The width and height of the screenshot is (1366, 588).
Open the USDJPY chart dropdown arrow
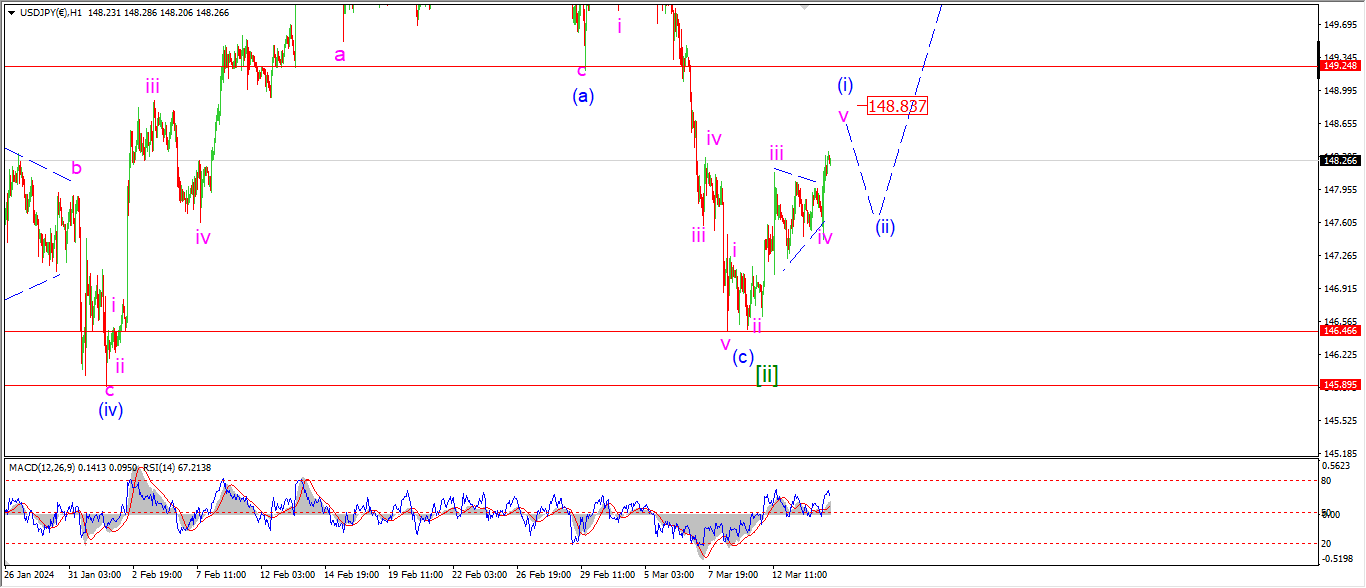pos(11,12)
